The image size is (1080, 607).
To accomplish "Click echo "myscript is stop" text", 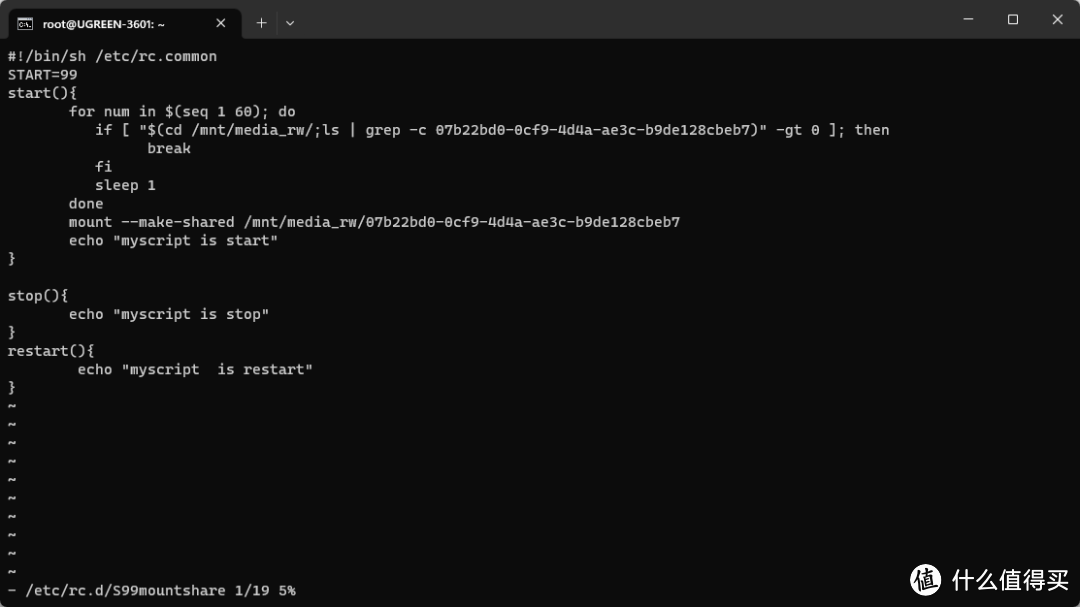I will (x=169, y=314).
